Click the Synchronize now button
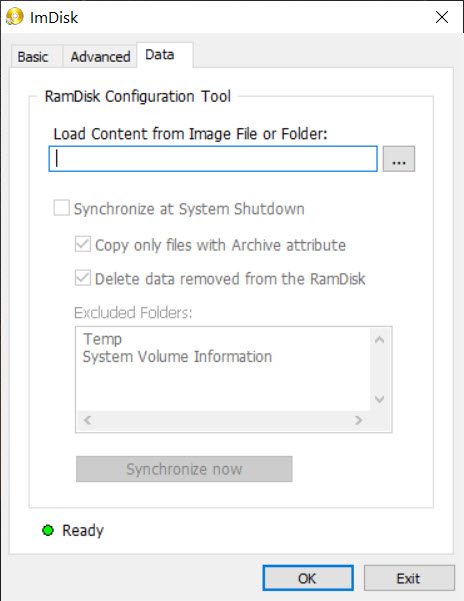The height and width of the screenshot is (601, 464). pos(184,469)
